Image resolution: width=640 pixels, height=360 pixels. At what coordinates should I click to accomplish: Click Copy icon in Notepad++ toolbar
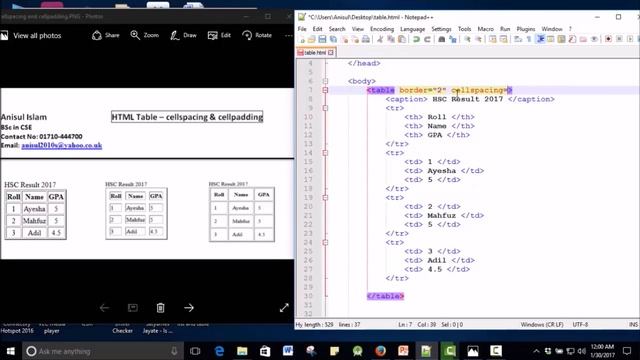(391, 40)
